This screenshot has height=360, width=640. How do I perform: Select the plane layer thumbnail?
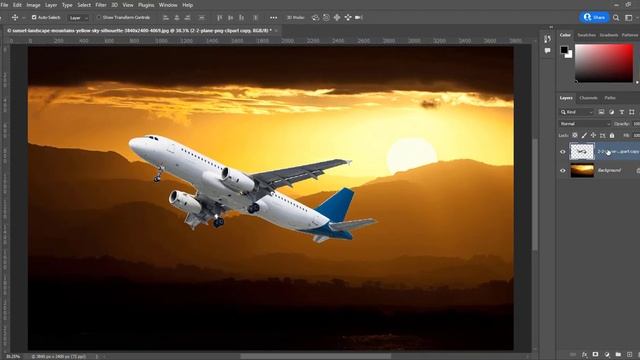pos(582,152)
